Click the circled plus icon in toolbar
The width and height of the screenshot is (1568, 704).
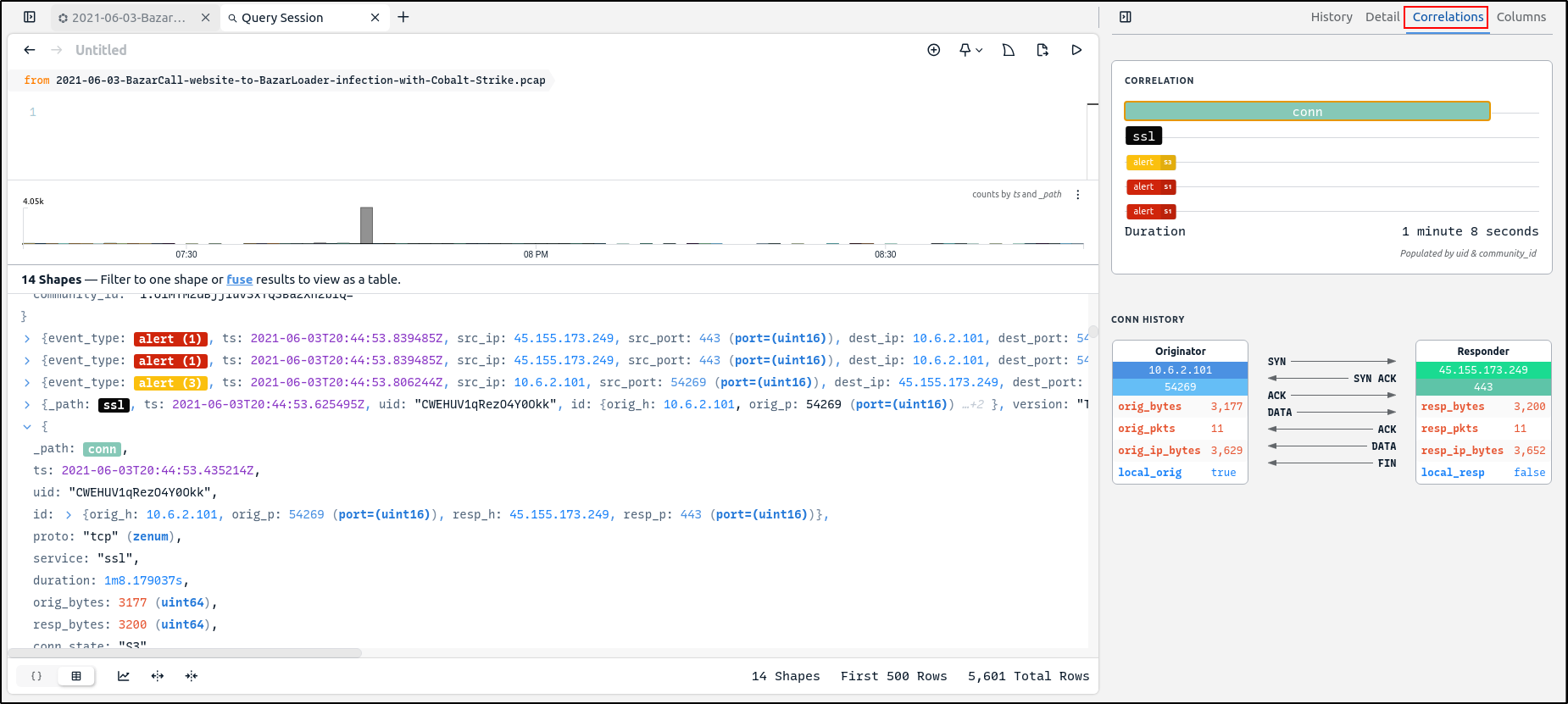pos(933,50)
